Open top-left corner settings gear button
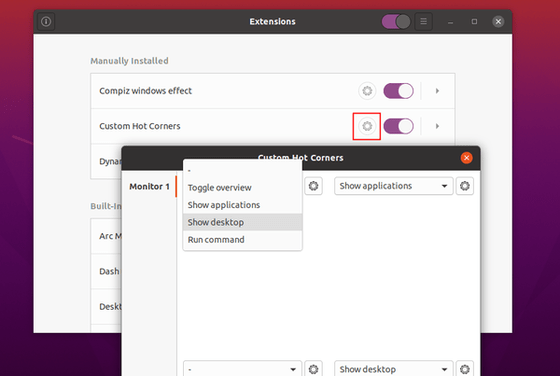Screen dimensions: 560x376 (x=313, y=186)
